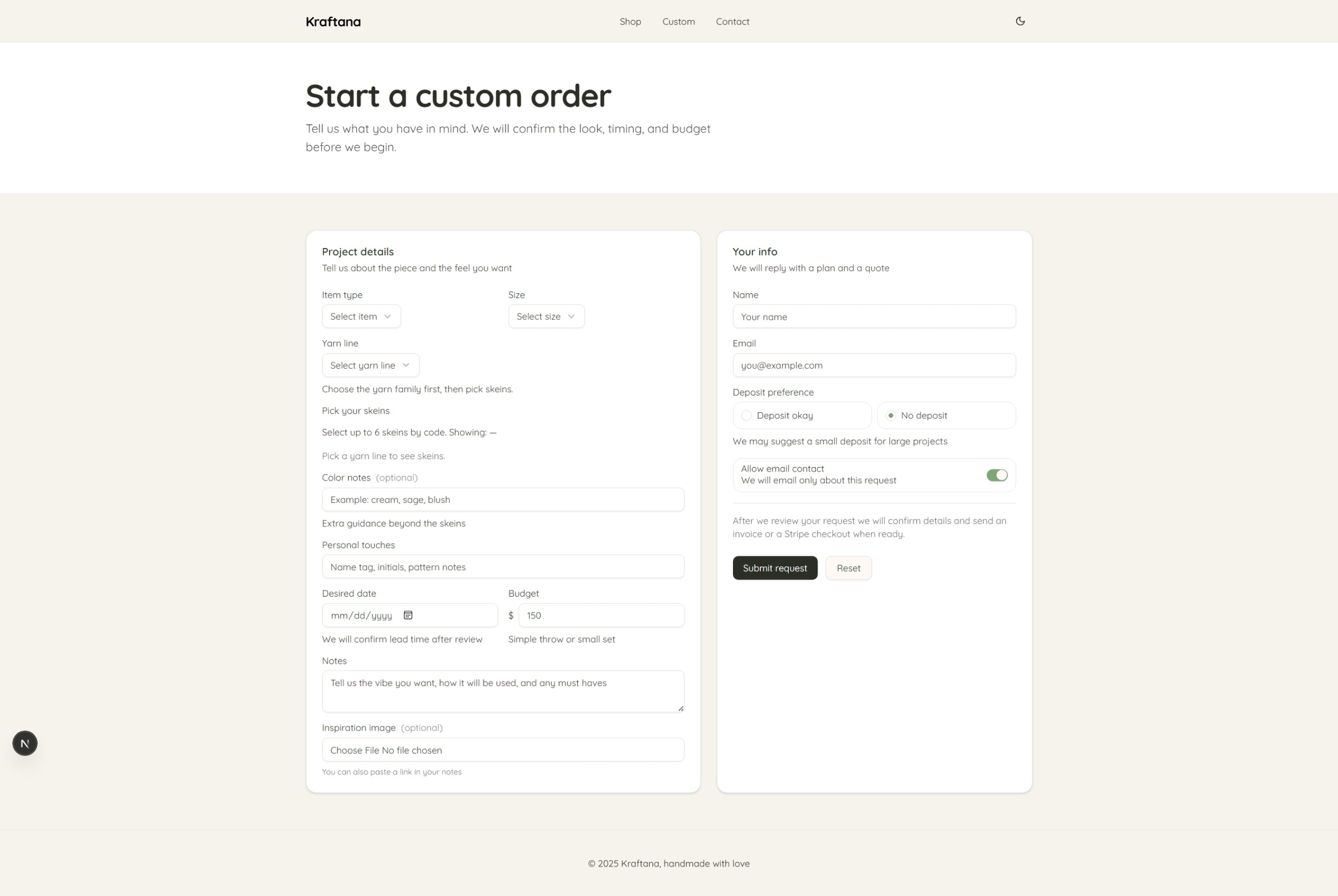Click into the Budget amount field
The image size is (1338, 896).
tap(601, 616)
